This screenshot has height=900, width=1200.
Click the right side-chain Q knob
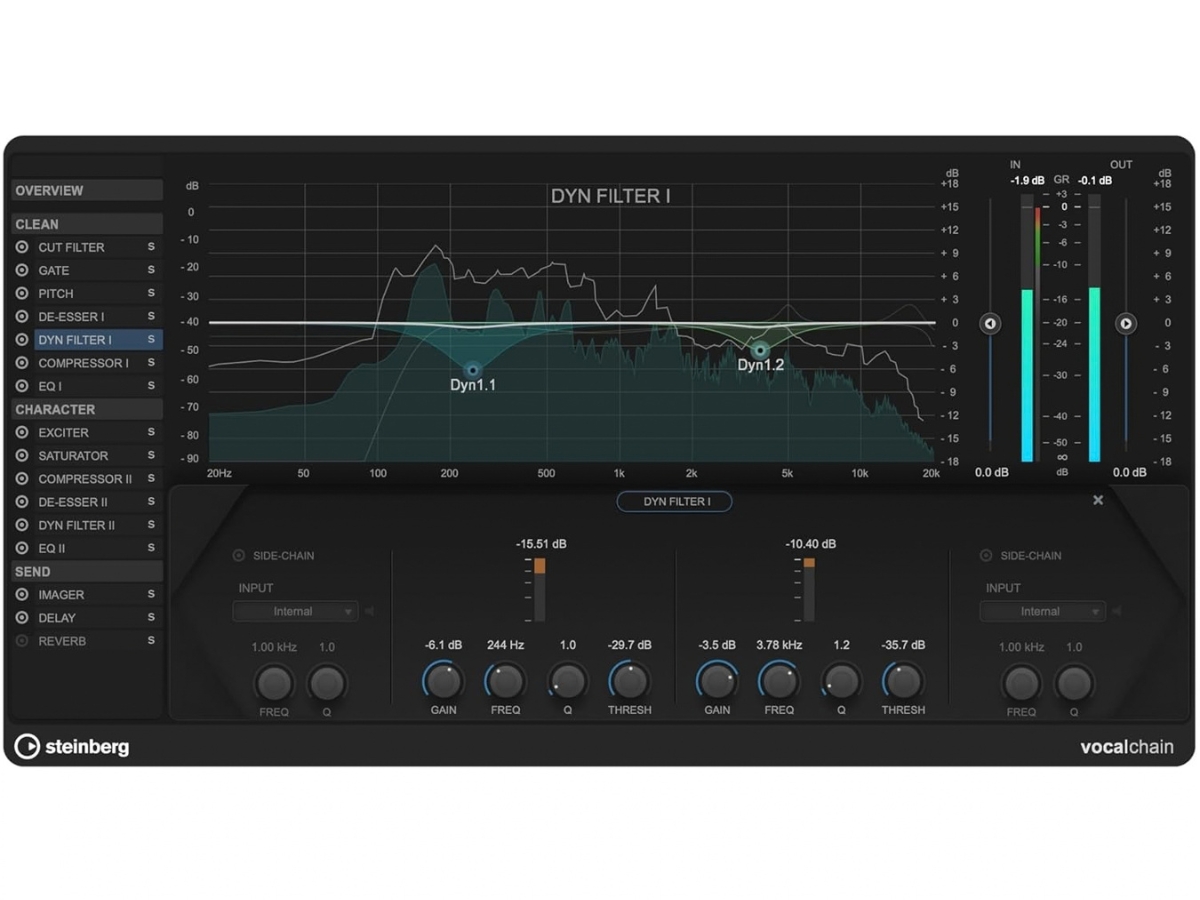click(x=1074, y=683)
